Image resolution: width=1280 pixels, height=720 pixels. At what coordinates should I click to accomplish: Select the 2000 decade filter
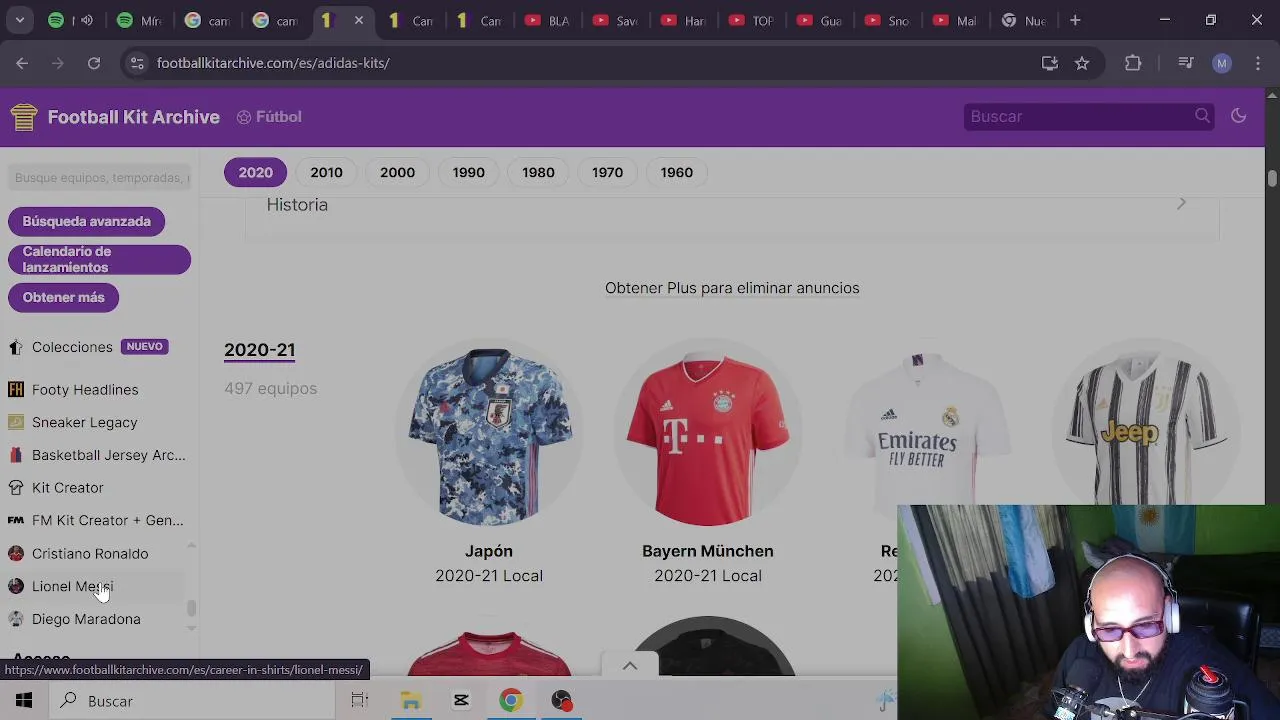click(397, 172)
